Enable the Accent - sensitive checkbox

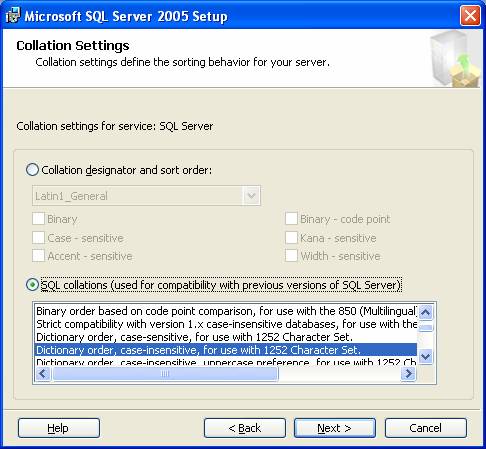point(39,256)
